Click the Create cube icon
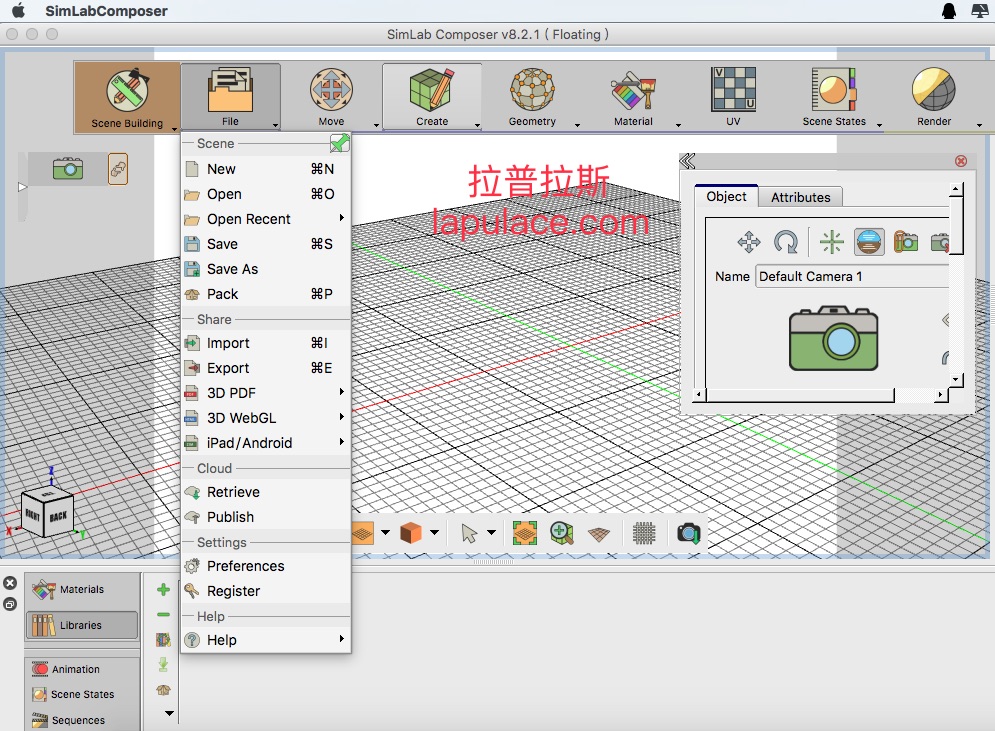Image resolution: width=995 pixels, height=731 pixels. coord(432,89)
